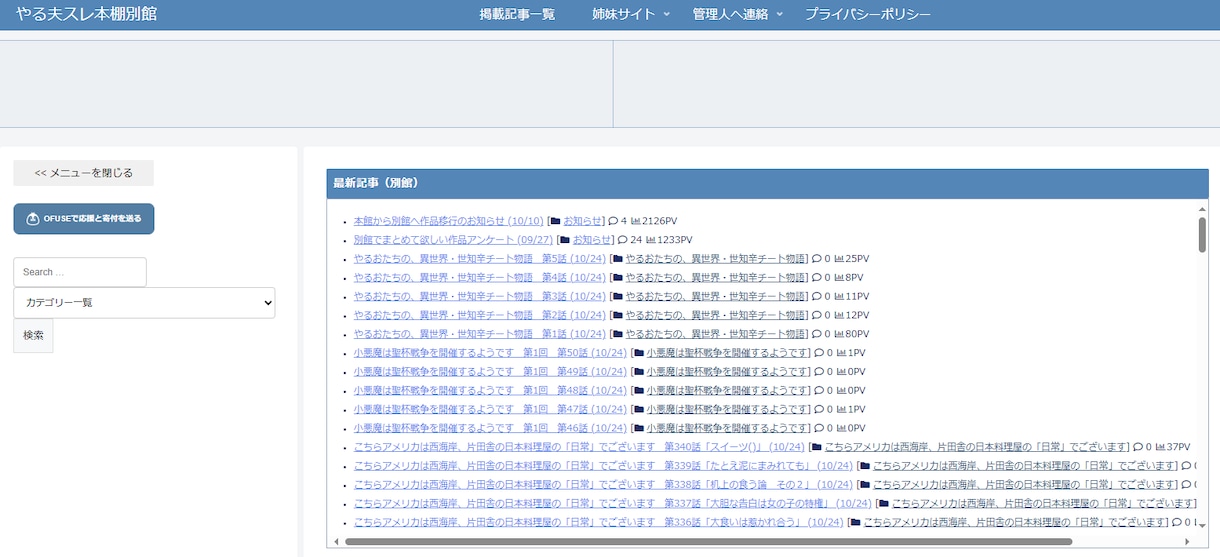Viewport: 1220px width, 557px height.
Task: Click the right arrow of horizontal scrollbar
Action: pos(1188,542)
